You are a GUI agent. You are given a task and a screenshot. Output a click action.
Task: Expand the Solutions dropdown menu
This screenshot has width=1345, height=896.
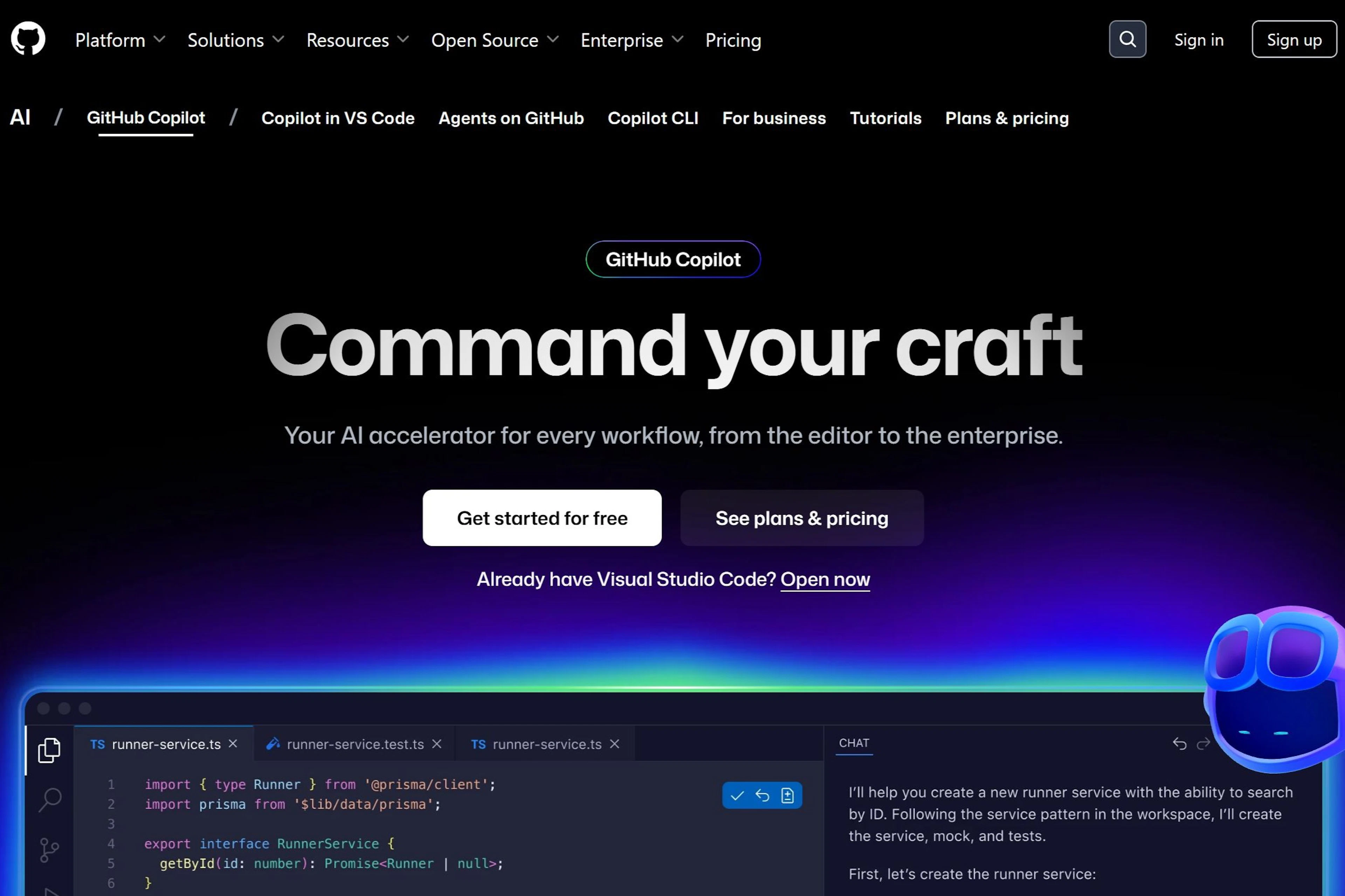tap(235, 40)
